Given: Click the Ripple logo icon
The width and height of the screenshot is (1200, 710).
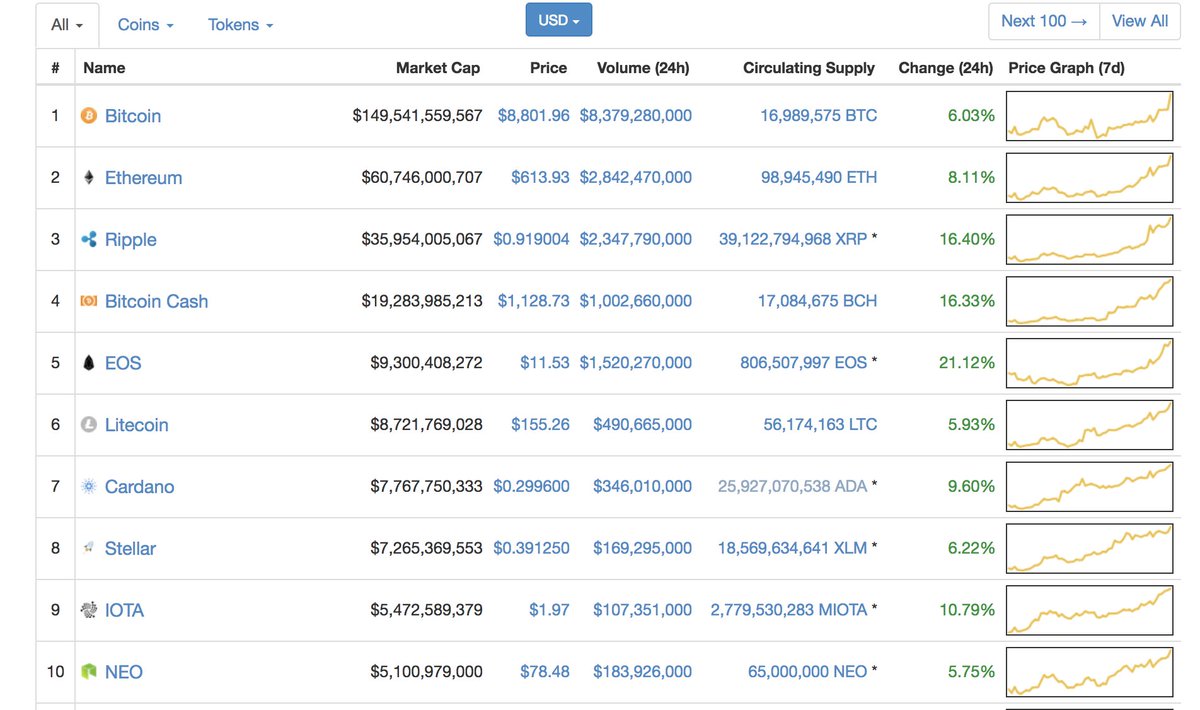Looking at the screenshot, I should point(88,240).
